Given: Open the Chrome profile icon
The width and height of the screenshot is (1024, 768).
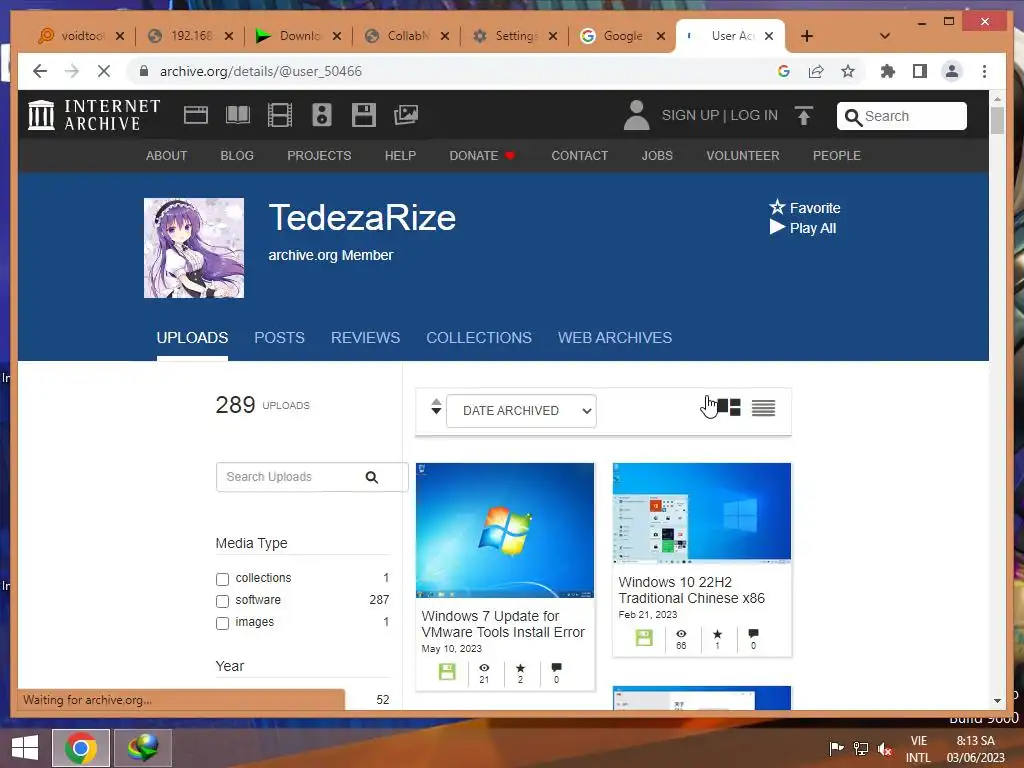Looking at the screenshot, I should (952, 71).
